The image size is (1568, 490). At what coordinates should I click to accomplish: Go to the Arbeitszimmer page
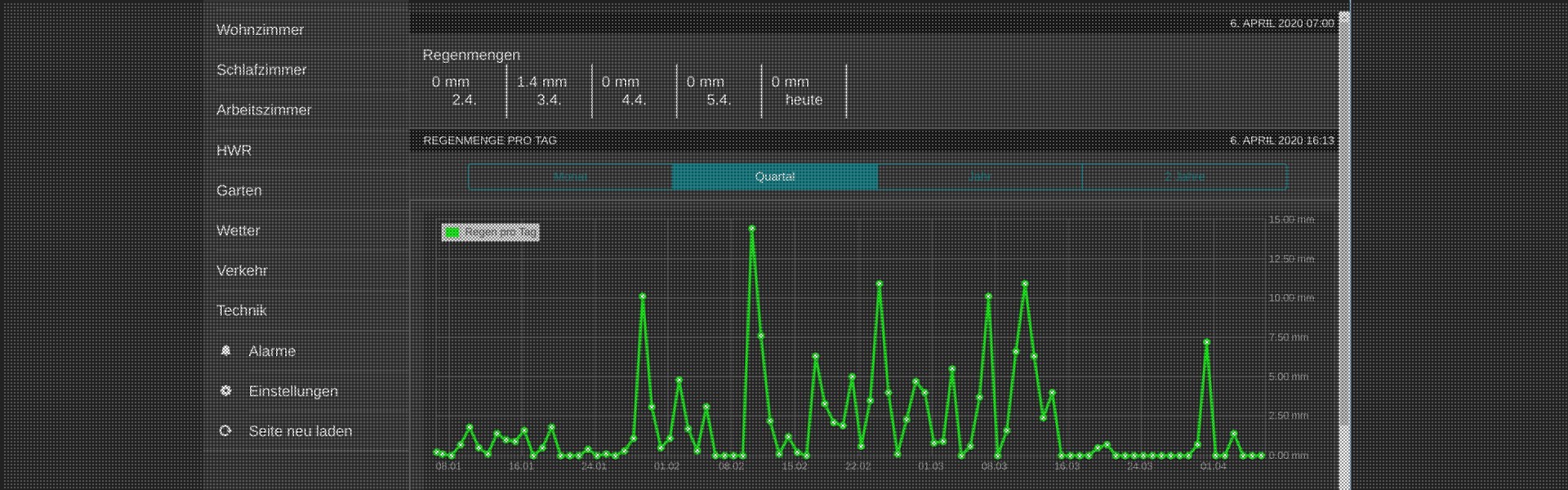pyautogui.click(x=264, y=110)
